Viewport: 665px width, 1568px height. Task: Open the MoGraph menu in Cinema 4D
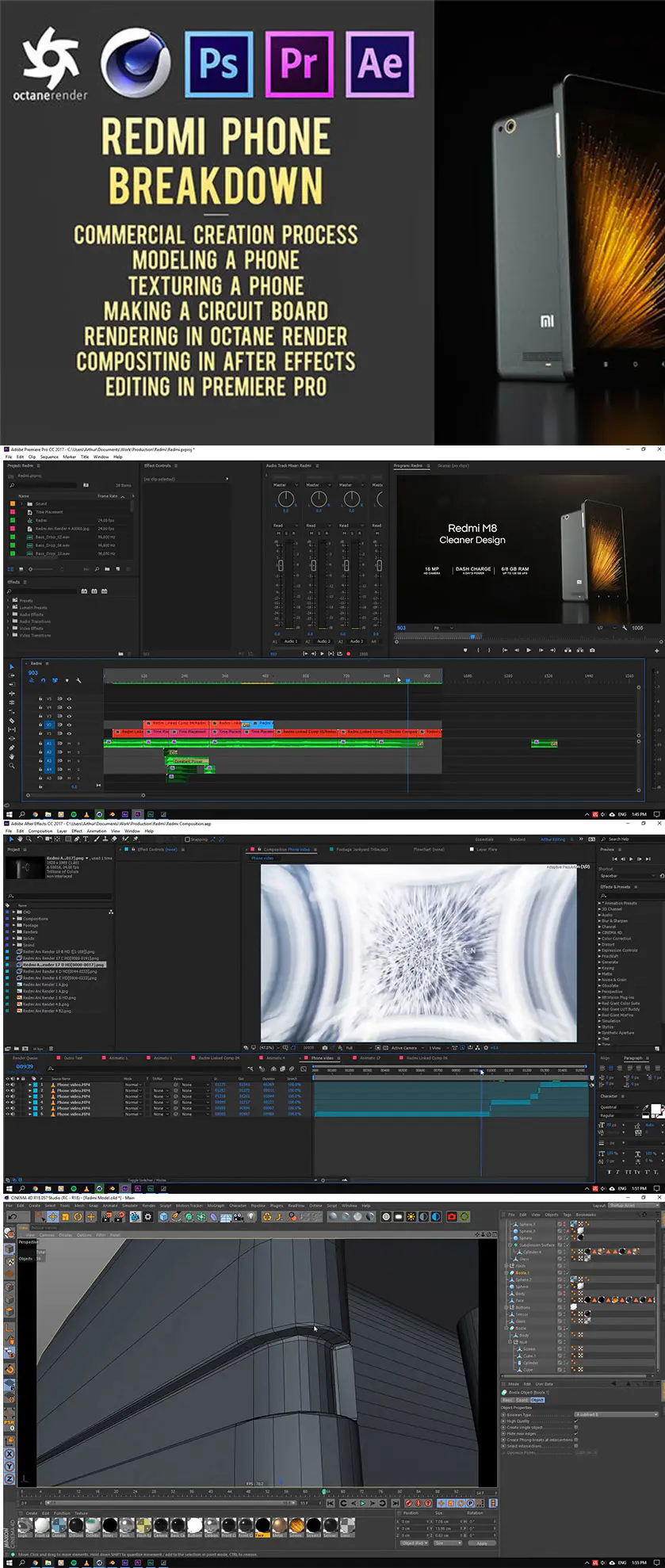(216, 1205)
